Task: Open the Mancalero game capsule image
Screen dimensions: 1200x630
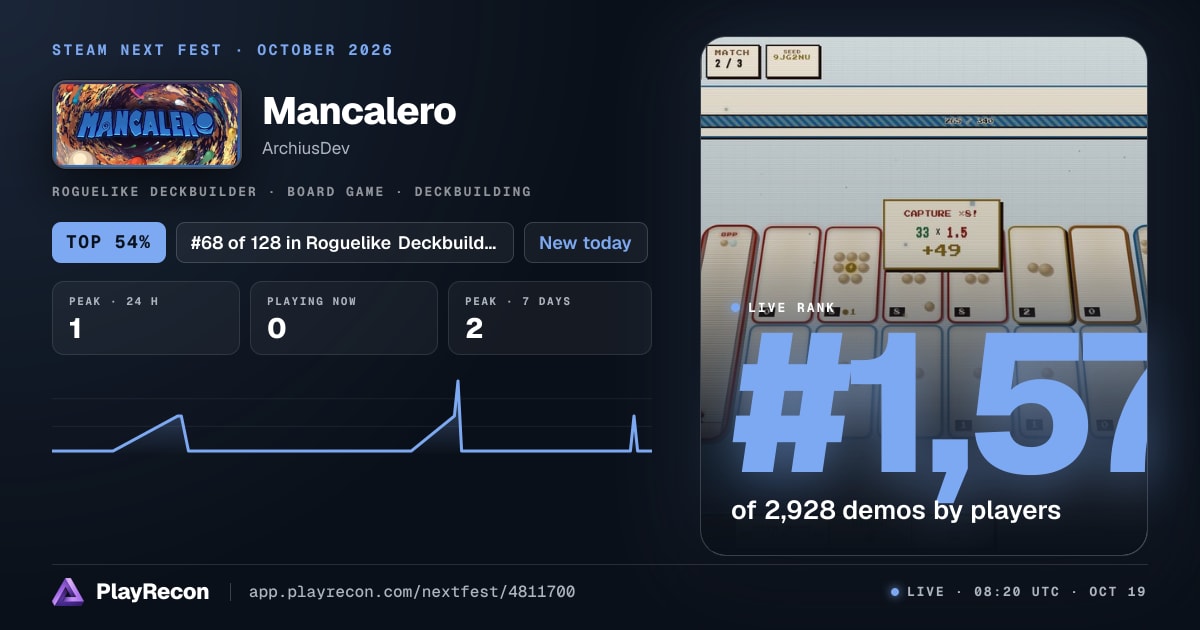Action: coord(147,124)
